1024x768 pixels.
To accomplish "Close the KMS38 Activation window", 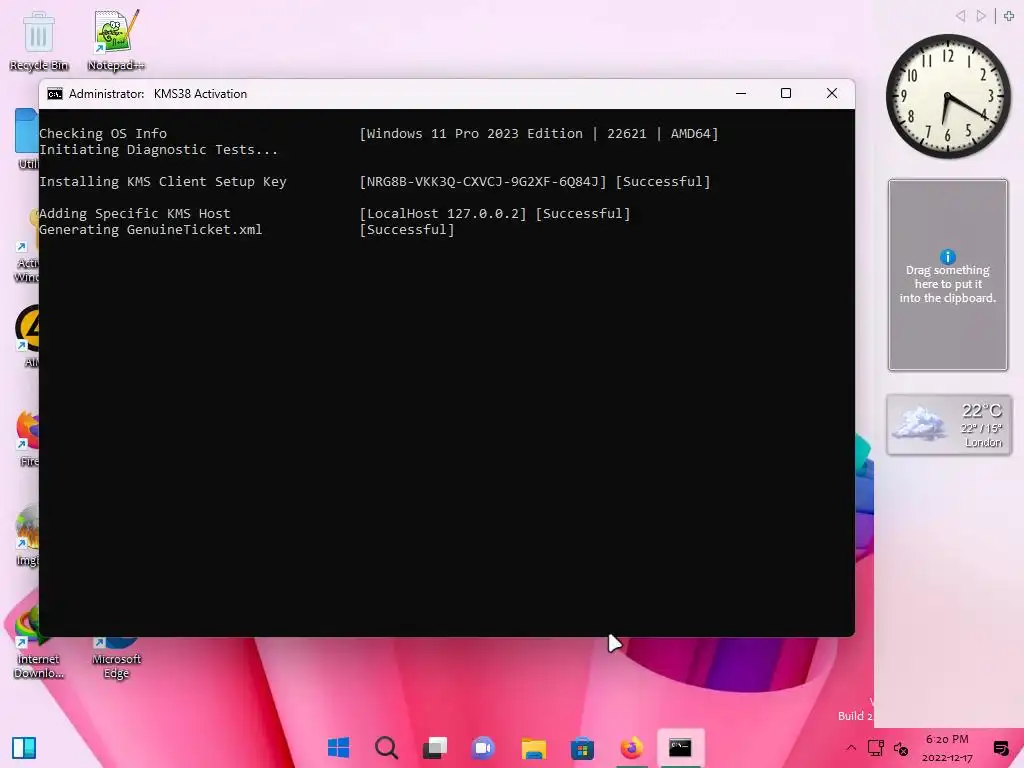I will tap(832, 93).
